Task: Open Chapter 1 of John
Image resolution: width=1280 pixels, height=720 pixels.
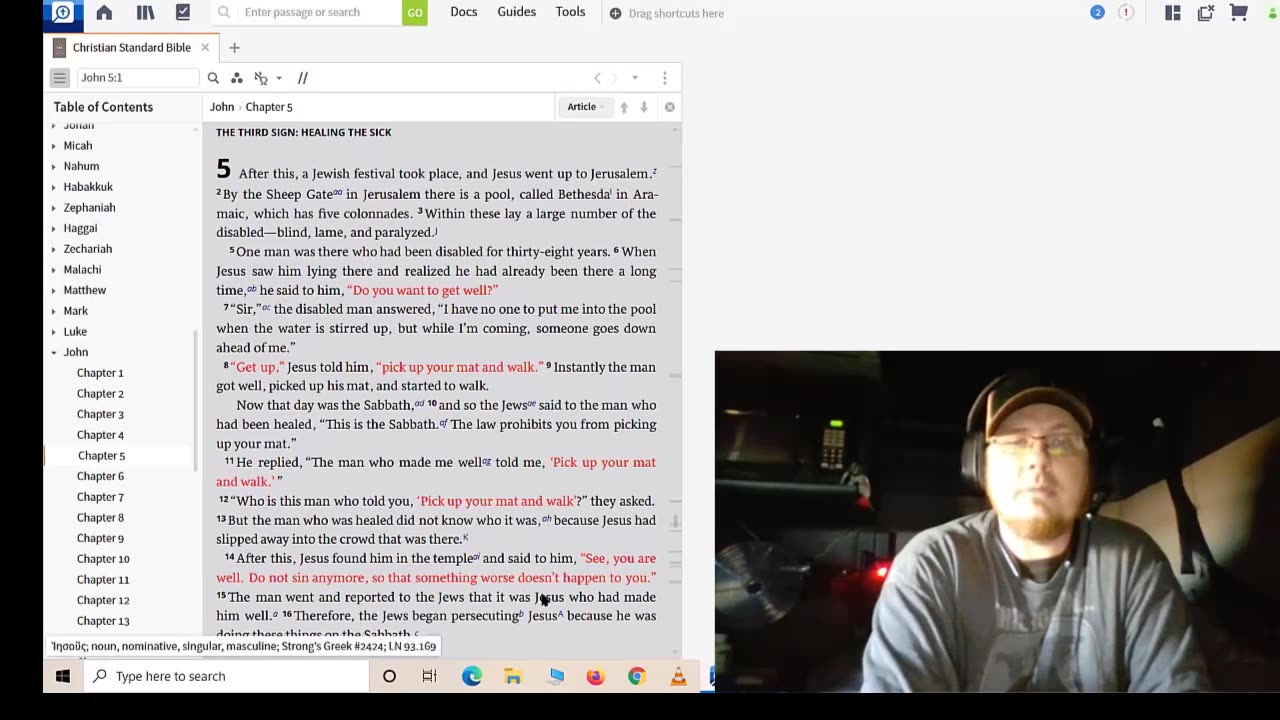Action: click(x=100, y=373)
